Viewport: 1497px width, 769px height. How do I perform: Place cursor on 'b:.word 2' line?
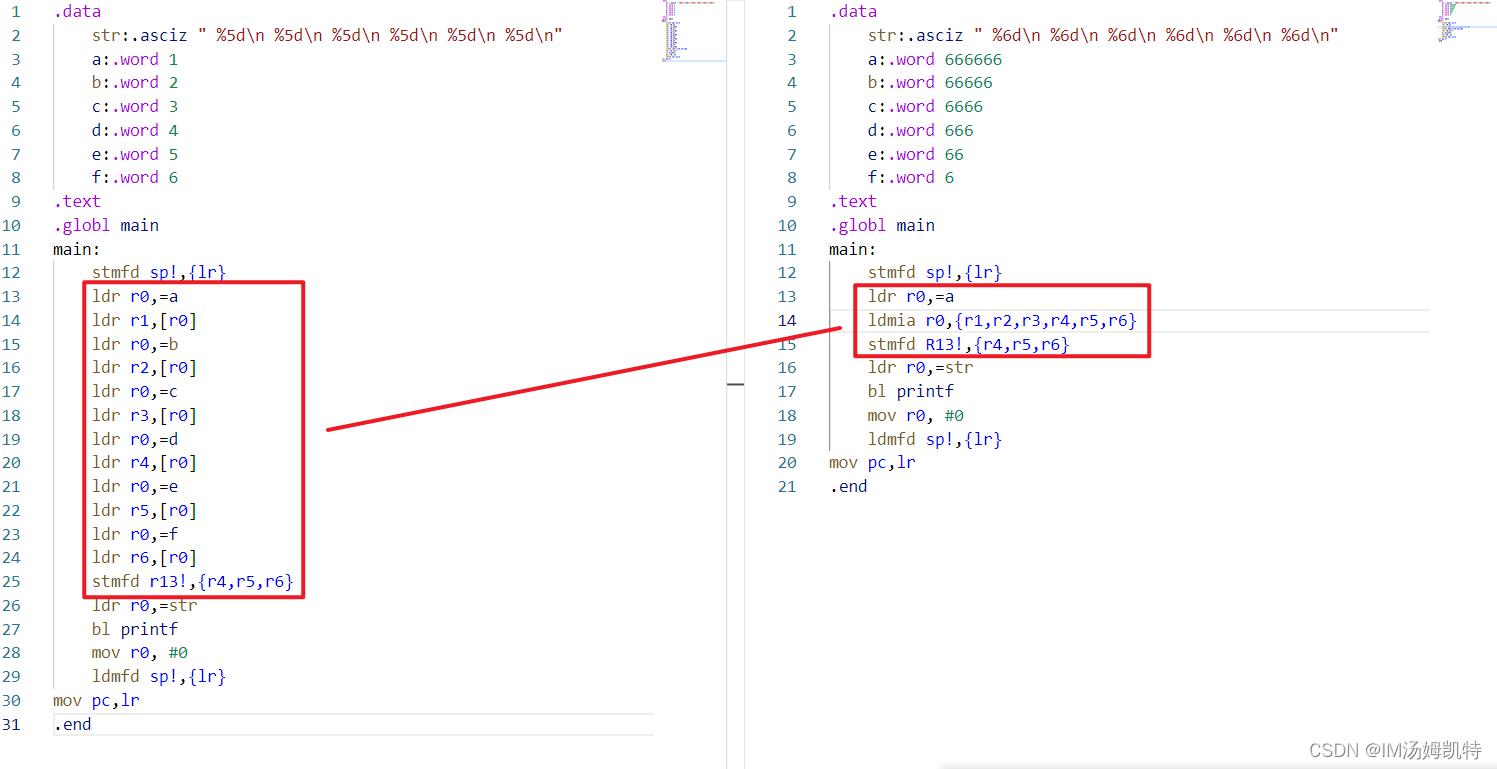(x=135, y=83)
